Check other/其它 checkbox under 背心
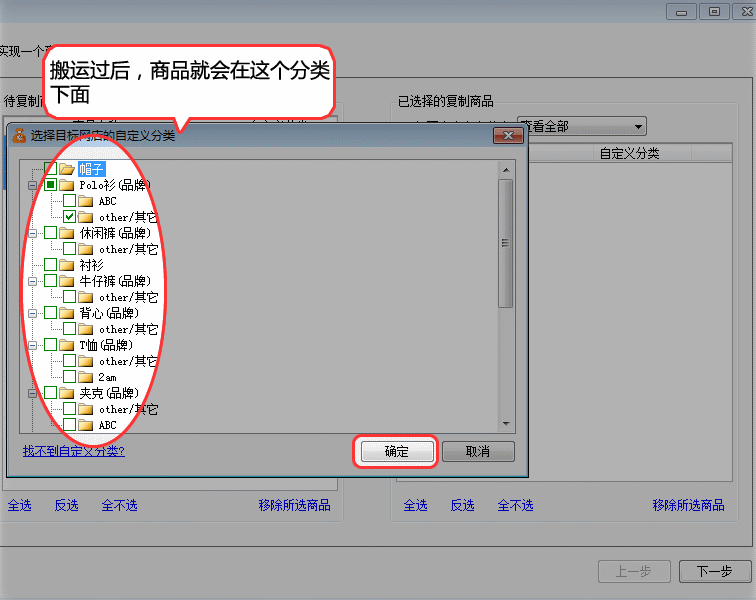The height and width of the screenshot is (600, 756). 69,329
